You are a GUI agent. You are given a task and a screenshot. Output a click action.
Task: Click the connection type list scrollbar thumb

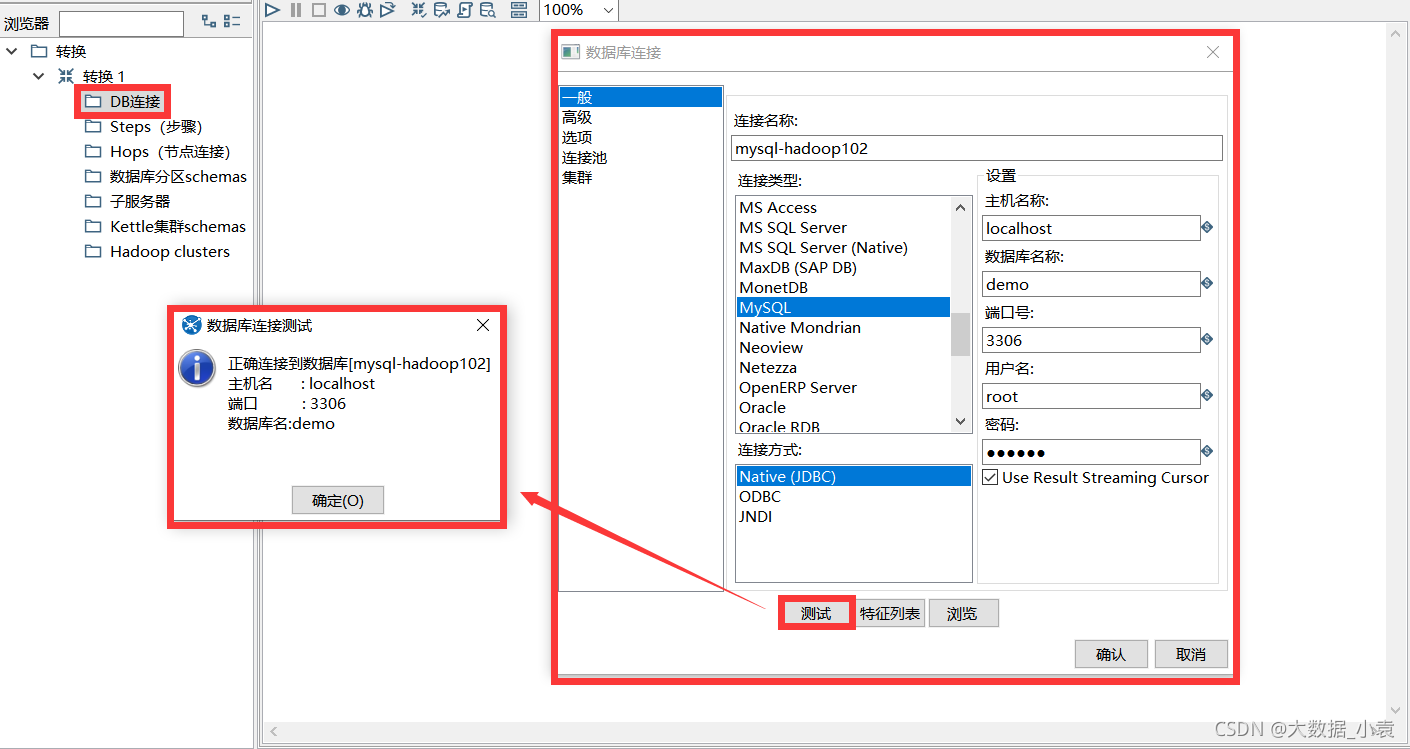(961, 334)
